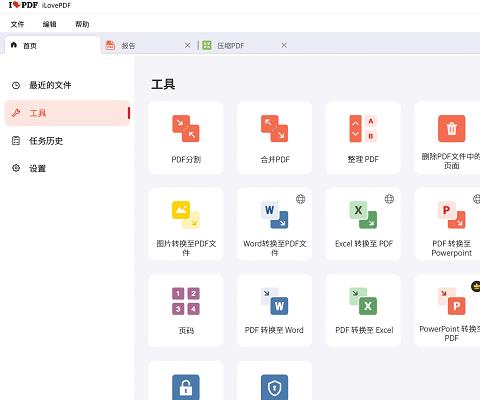Open the protect PDF shield icon
This screenshot has width=480, height=400.
pyautogui.click(x=274, y=387)
